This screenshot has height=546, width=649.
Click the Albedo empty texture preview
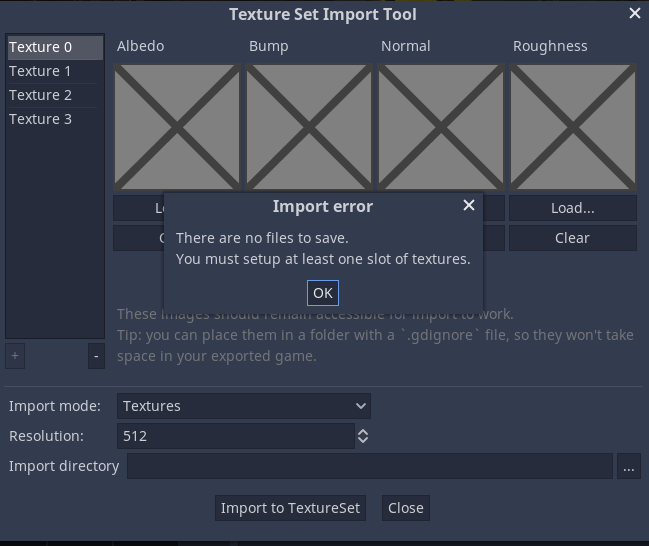tap(177, 127)
